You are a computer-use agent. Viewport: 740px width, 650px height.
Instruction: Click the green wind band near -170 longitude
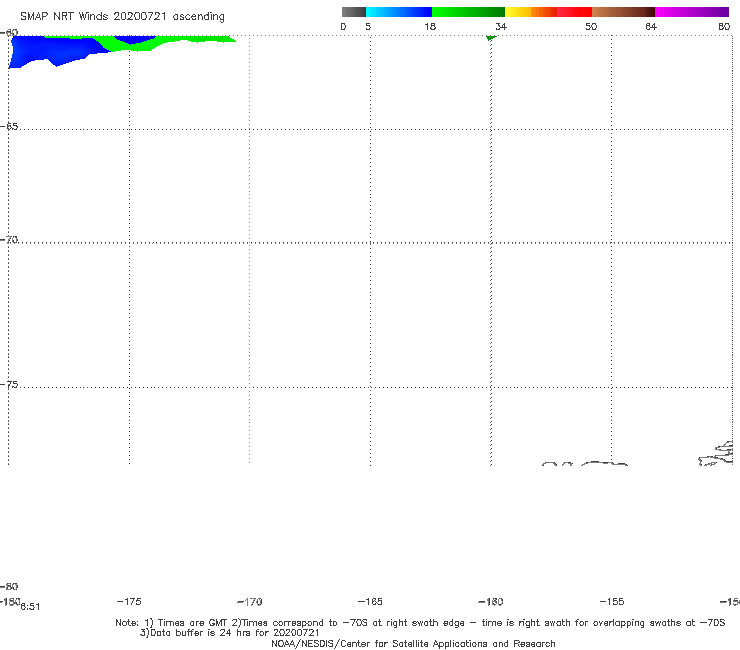click(x=198, y=39)
